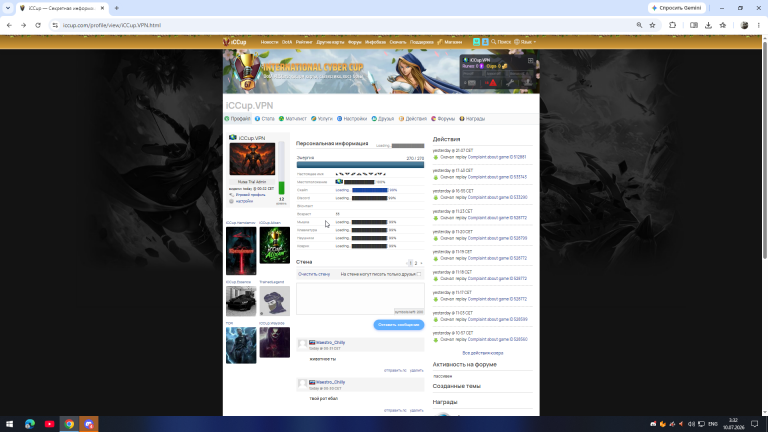Image resolution: width=768 pixels, height=432 pixels.
Task: Open Chrome downloads icon
Action: (x=708, y=25)
